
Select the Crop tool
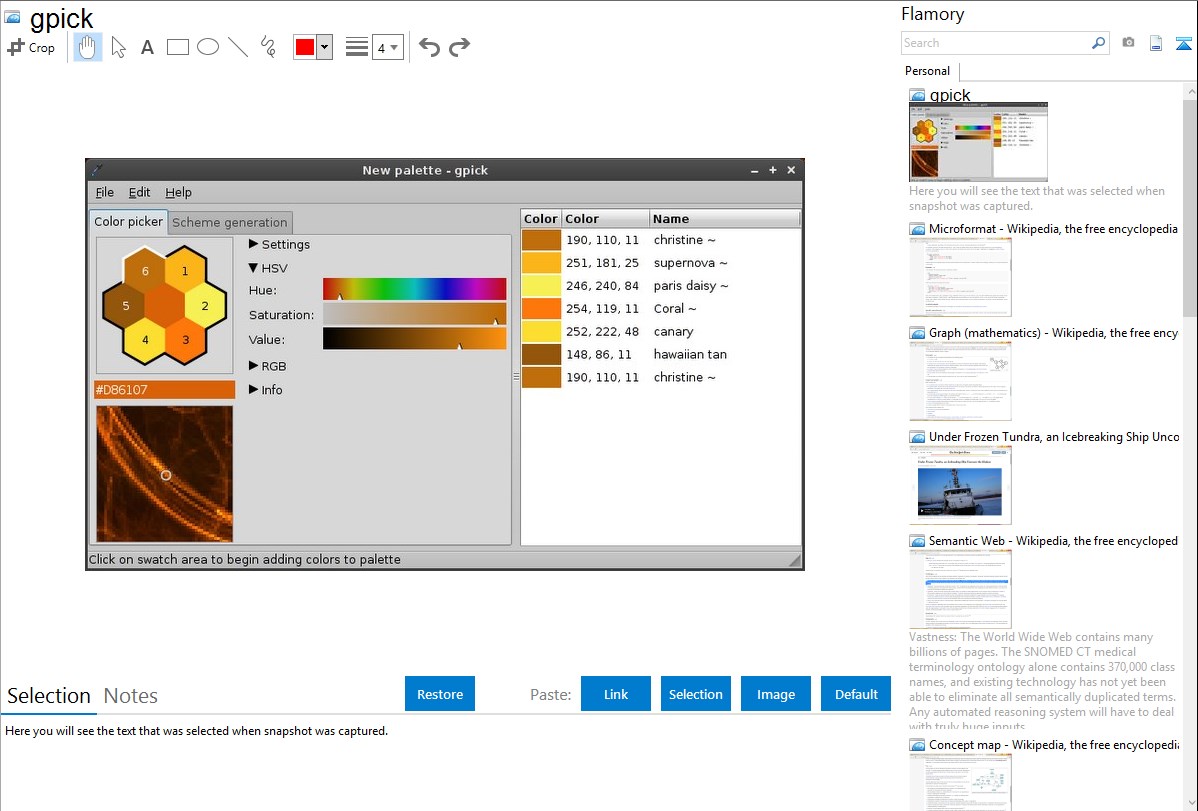pos(31,47)
